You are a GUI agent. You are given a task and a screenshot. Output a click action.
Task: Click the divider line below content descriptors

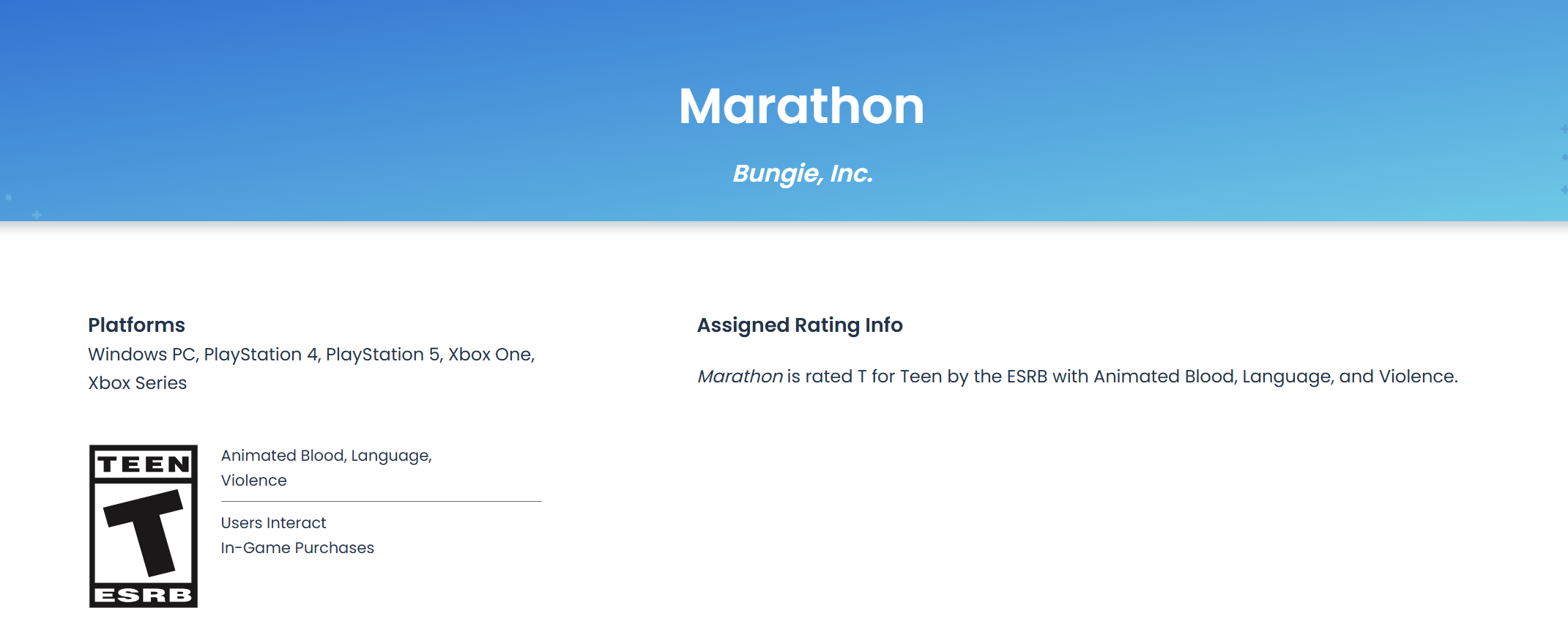pyautogui.click(x=381, y=502)
